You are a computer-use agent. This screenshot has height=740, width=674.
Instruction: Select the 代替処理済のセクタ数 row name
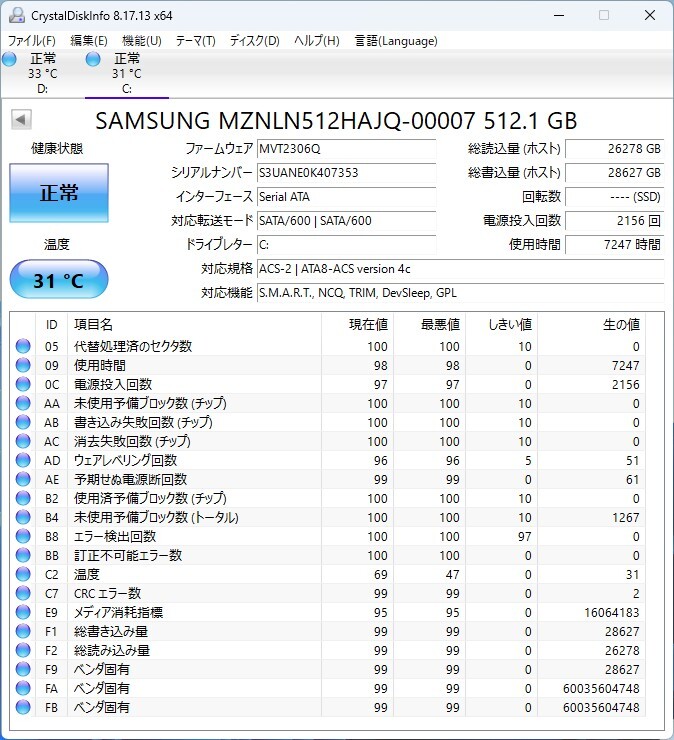(133, 346)
